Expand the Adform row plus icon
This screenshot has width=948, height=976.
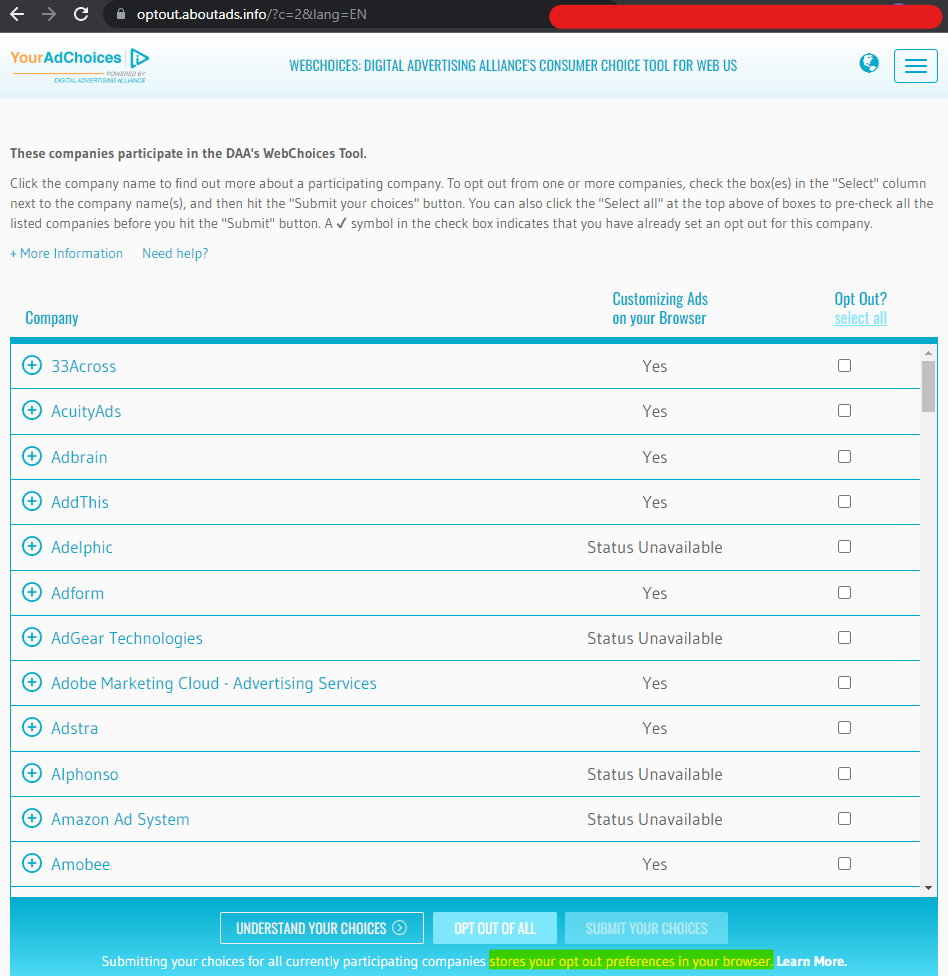click(x=32, y=592)
